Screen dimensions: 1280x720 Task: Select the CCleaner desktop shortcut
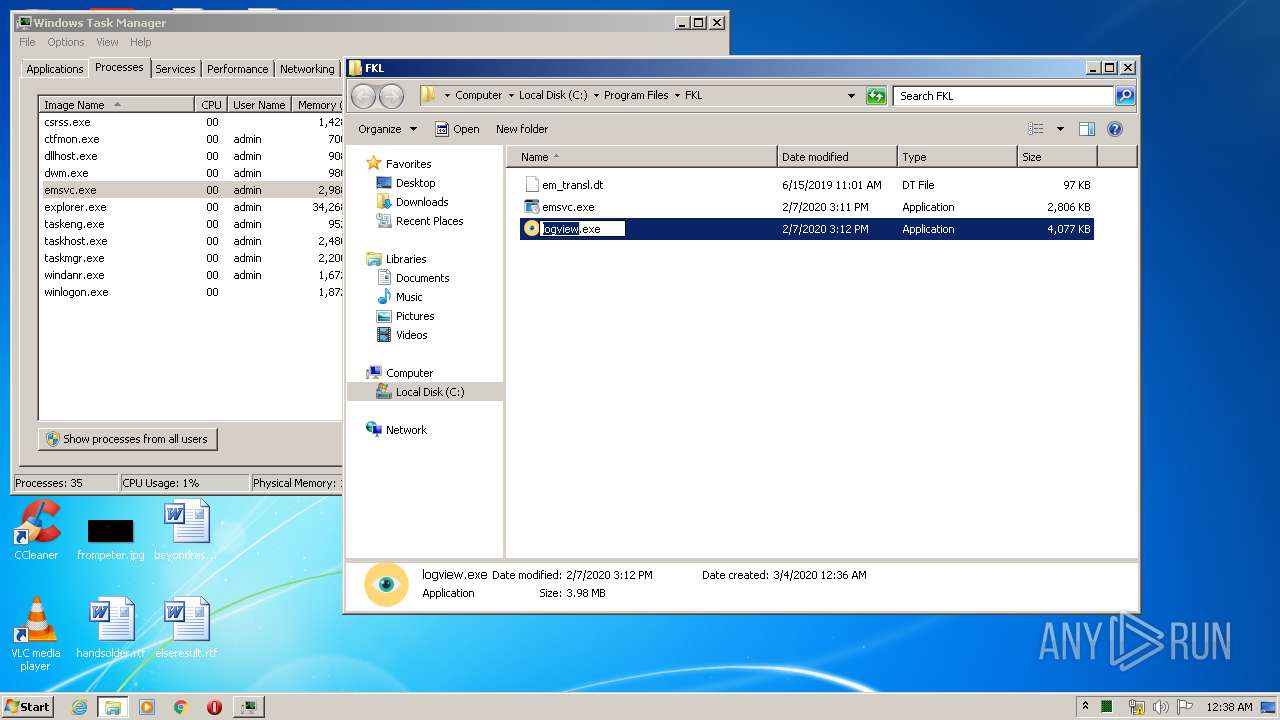tap(36, 531)
